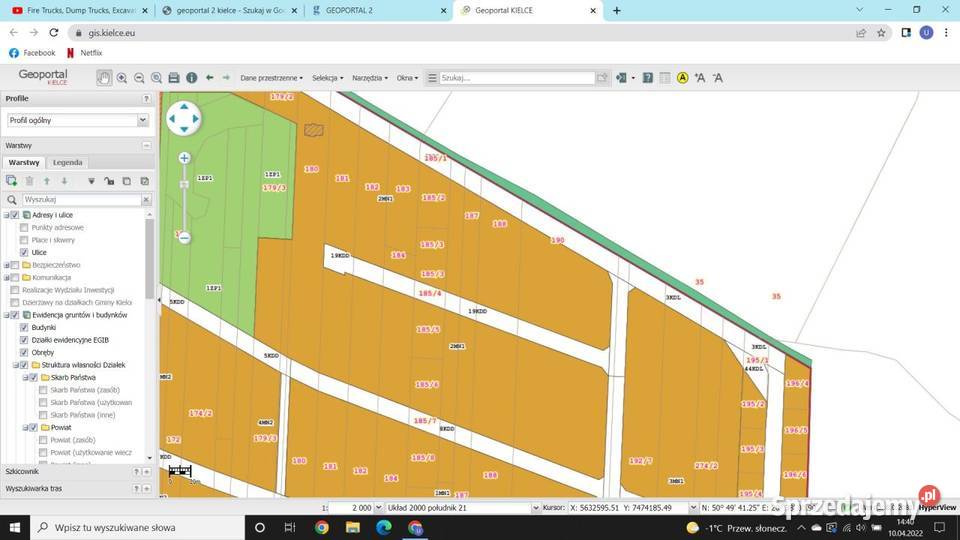Uncheck the Budynki layer checkbox

[x=25, y=327]
